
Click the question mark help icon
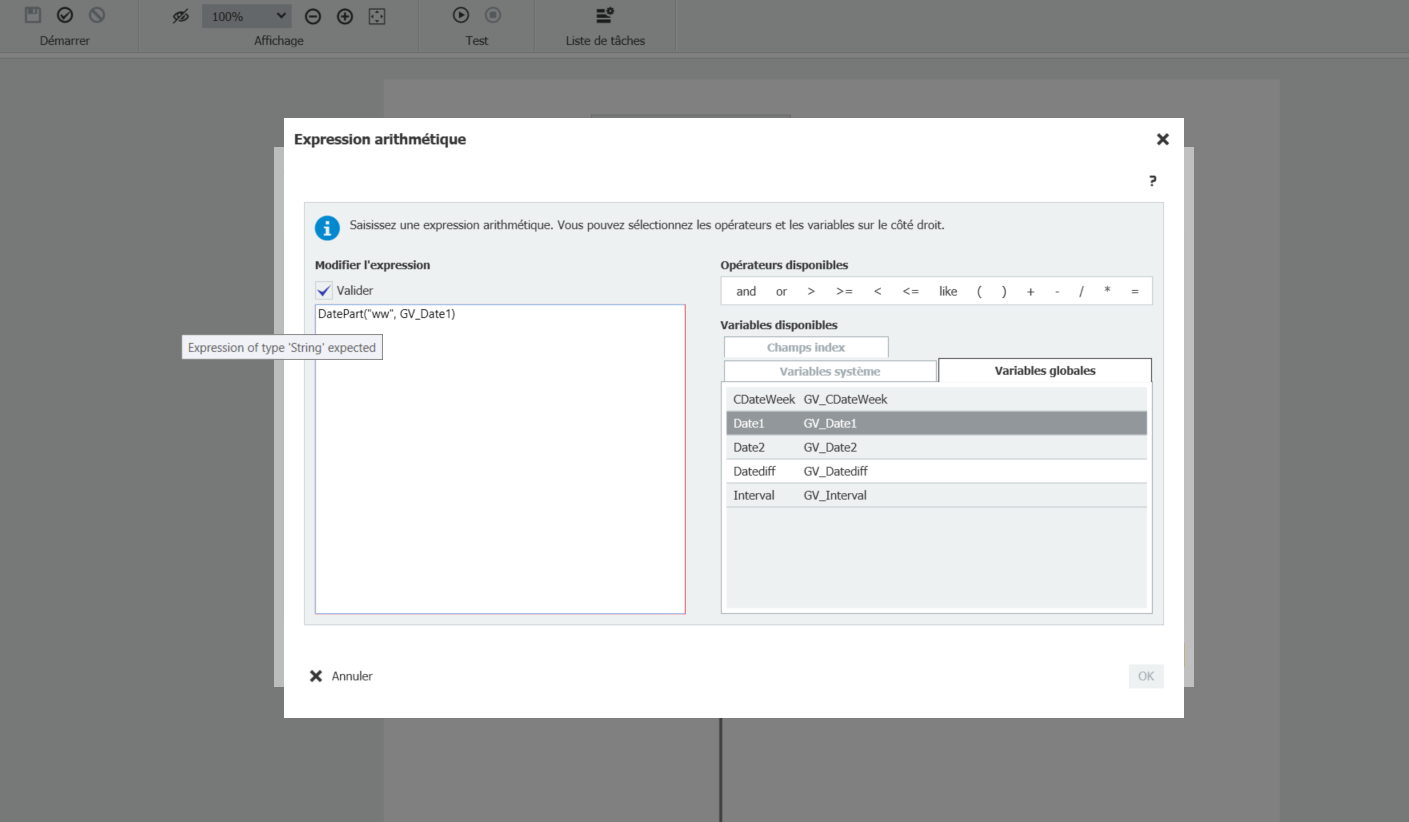tap(1152, 181)
